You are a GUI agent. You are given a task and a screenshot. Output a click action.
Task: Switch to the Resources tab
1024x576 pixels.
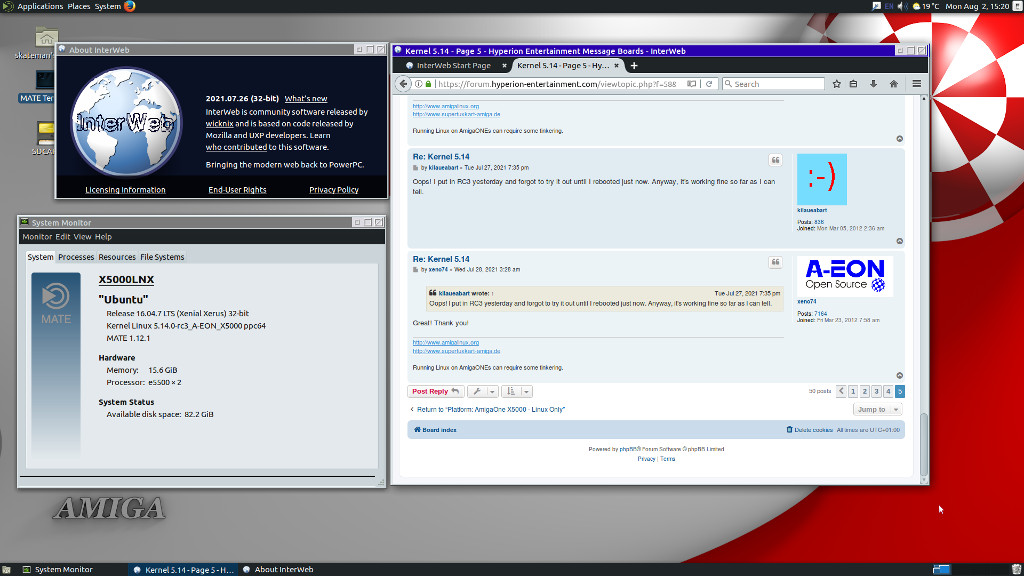pos(117,257)
